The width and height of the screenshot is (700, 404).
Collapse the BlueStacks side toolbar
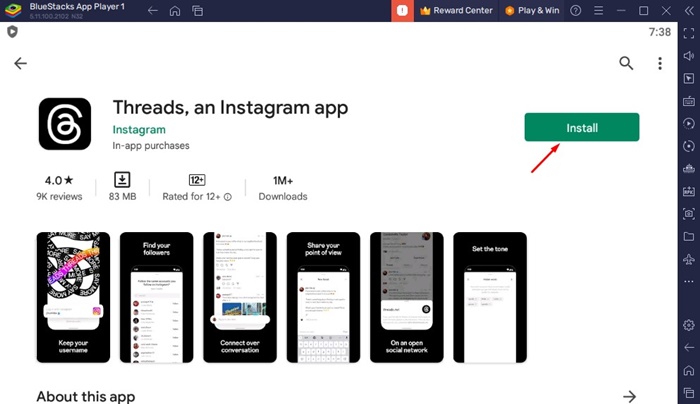(689, 11)
